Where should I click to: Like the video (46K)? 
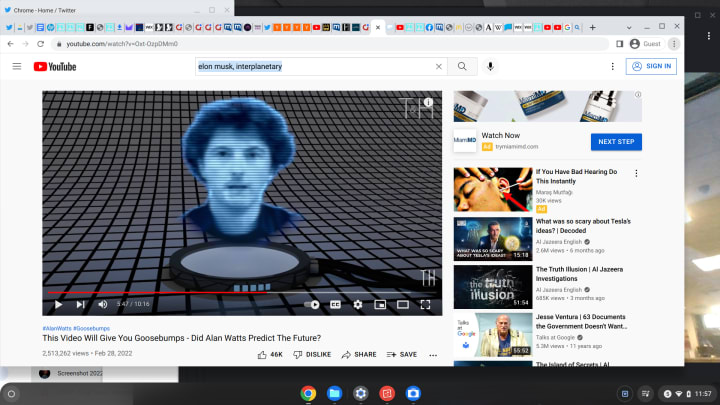[270, 354]
